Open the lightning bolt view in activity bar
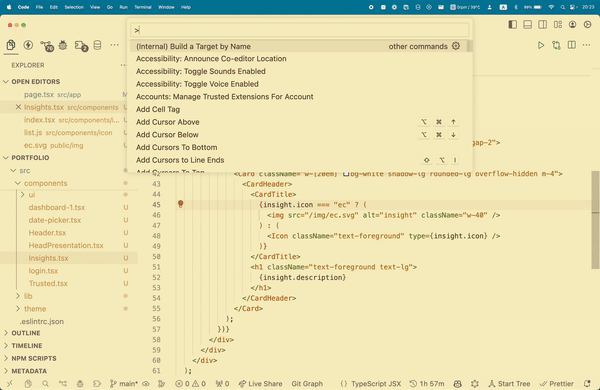 click(28, 45)
